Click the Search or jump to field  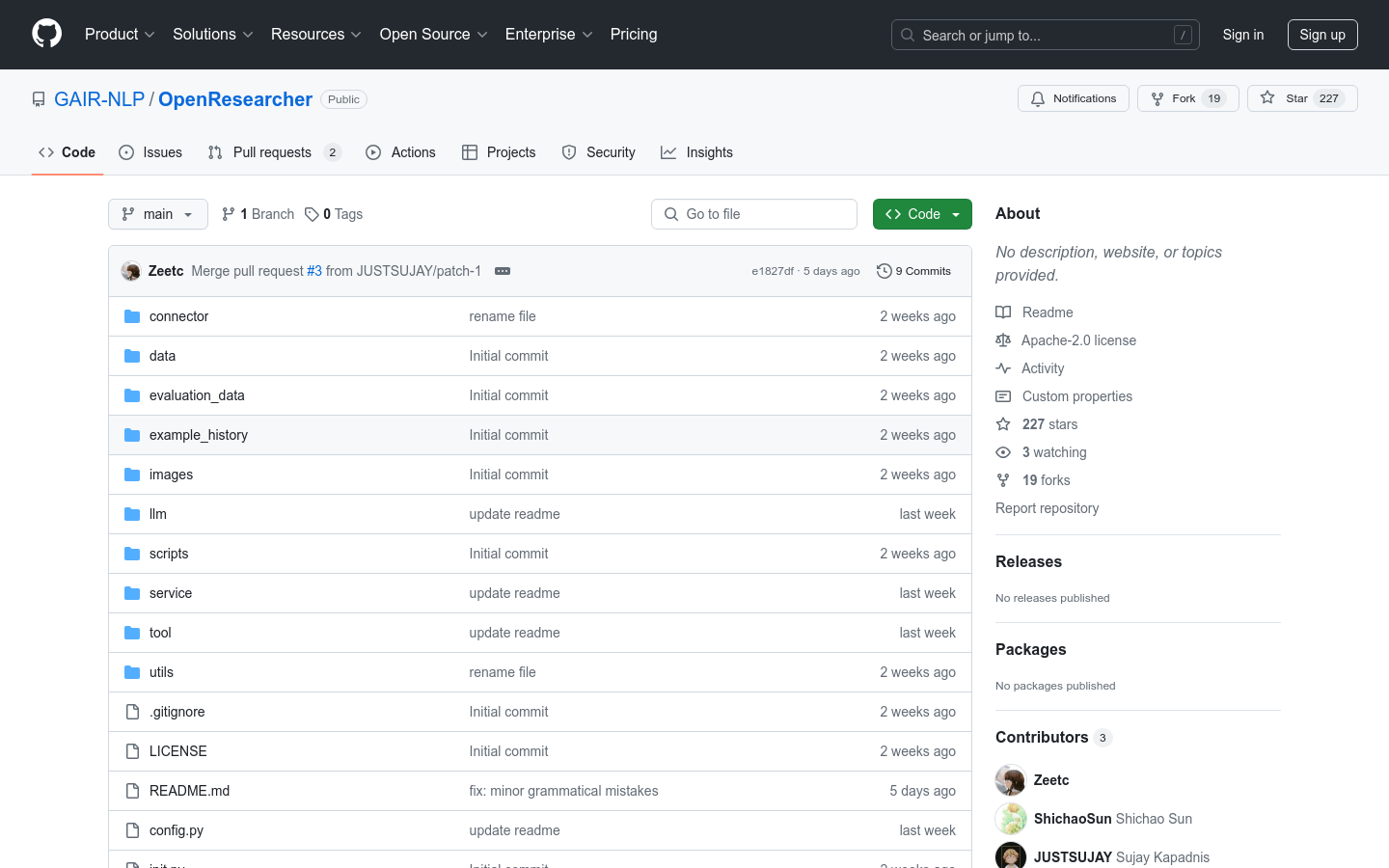tap(1046, 35)
